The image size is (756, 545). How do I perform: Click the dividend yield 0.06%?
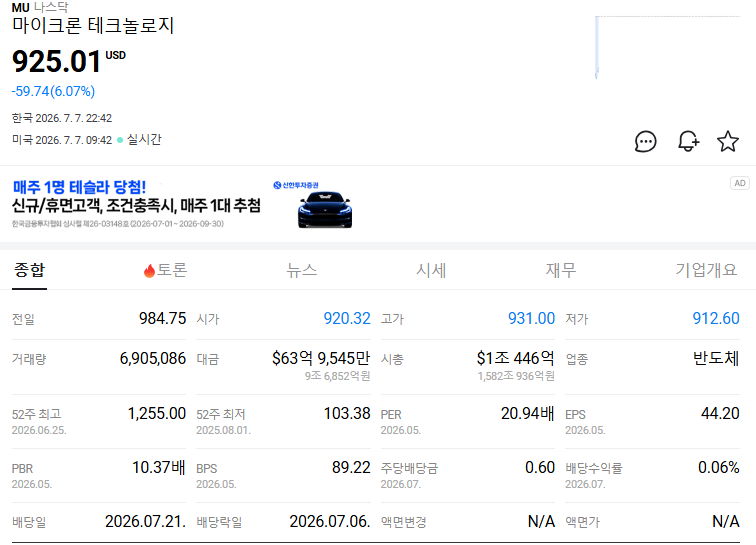719,467
